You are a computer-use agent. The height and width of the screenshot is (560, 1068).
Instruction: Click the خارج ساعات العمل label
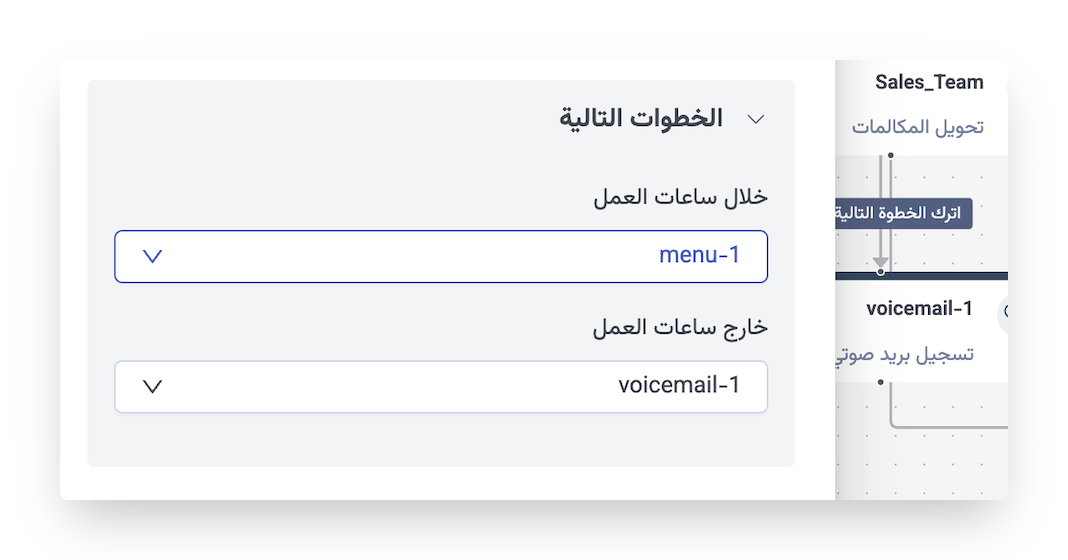[680, 327]
